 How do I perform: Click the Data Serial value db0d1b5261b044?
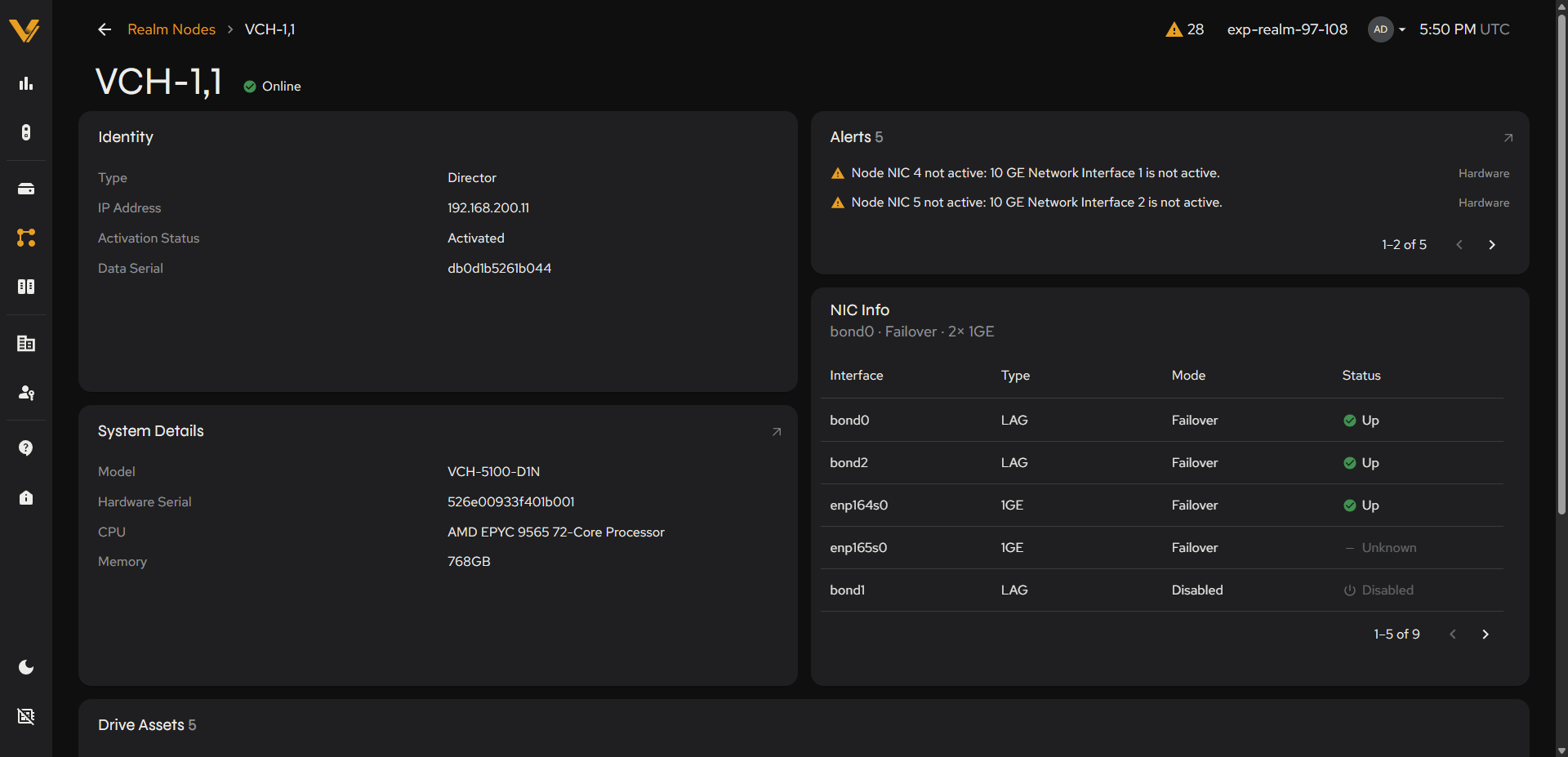[x=499, y=269]
